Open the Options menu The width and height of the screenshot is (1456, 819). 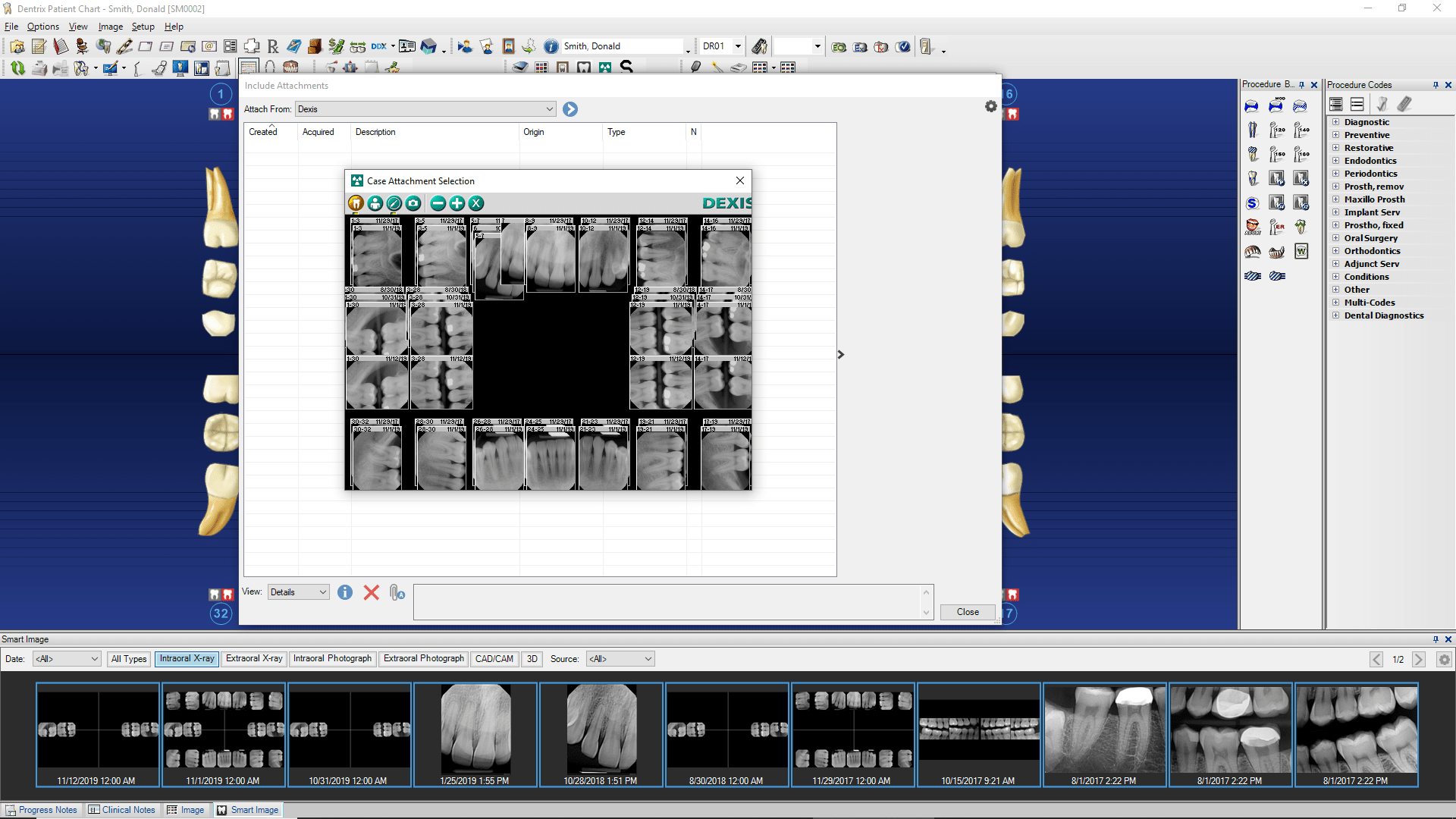pos(43,27)
